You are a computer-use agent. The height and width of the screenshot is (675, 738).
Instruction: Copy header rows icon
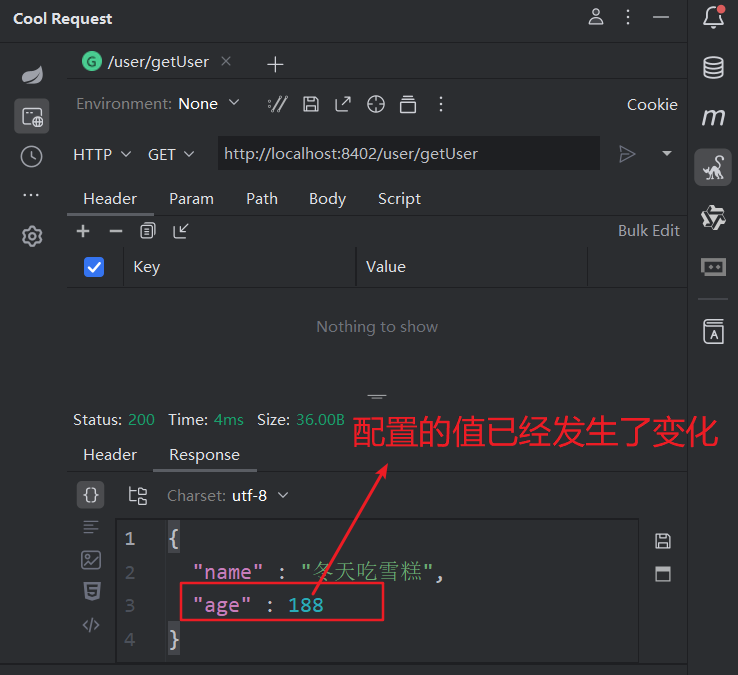coord(148,231)
